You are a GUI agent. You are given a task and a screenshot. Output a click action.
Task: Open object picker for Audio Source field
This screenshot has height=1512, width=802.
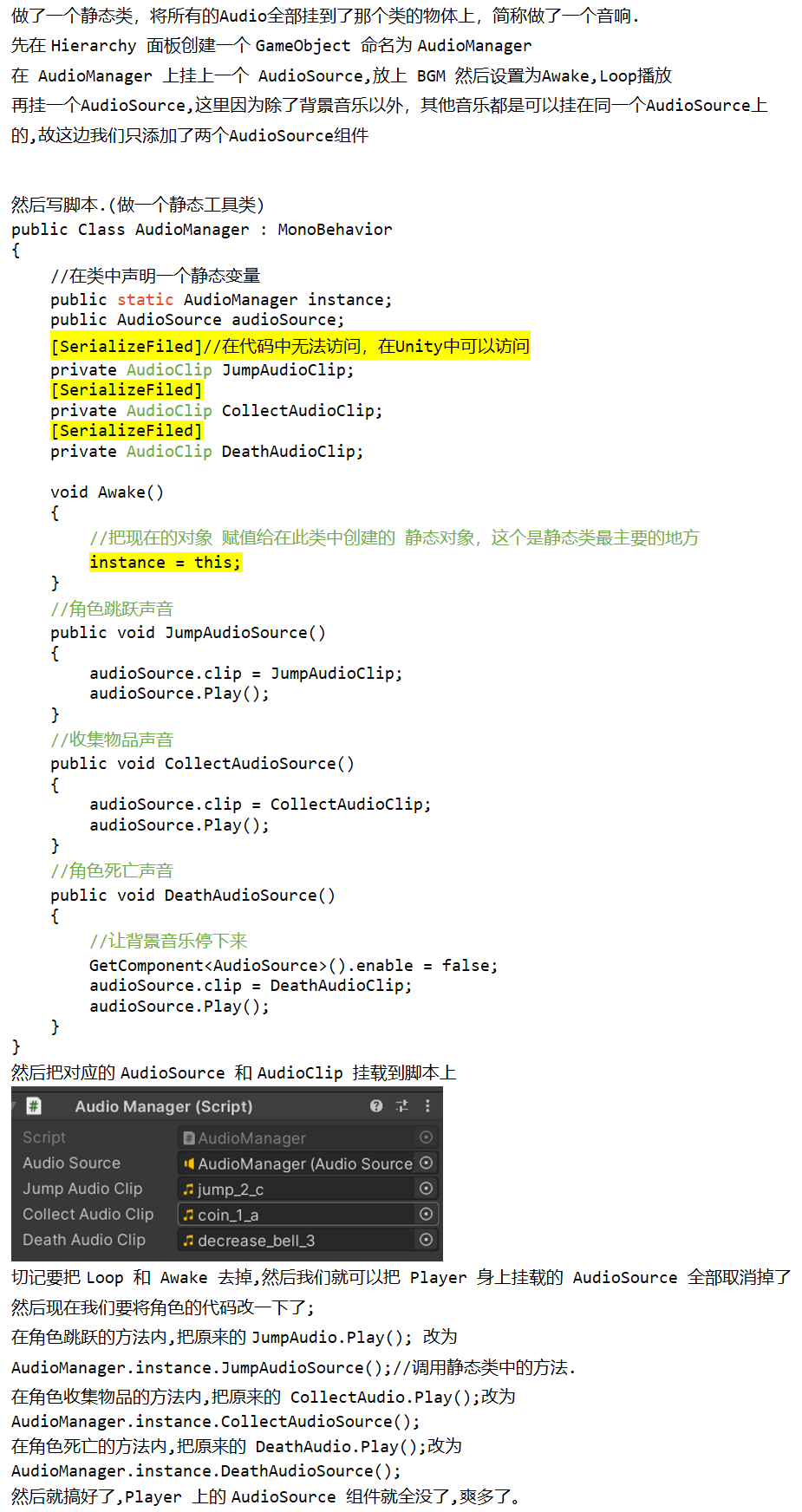coord(426,1163)
